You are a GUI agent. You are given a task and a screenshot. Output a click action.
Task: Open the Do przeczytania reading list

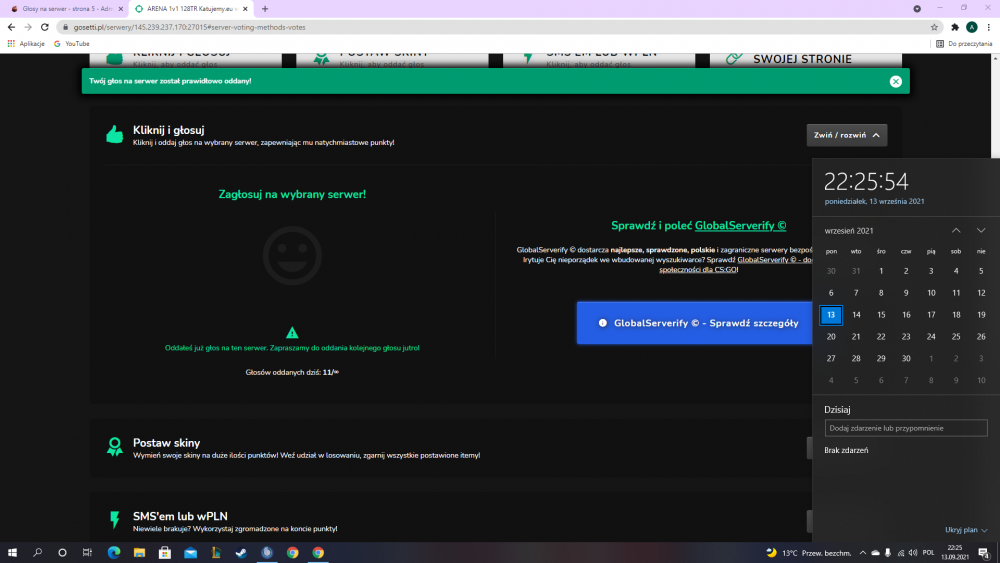[964, 44]
